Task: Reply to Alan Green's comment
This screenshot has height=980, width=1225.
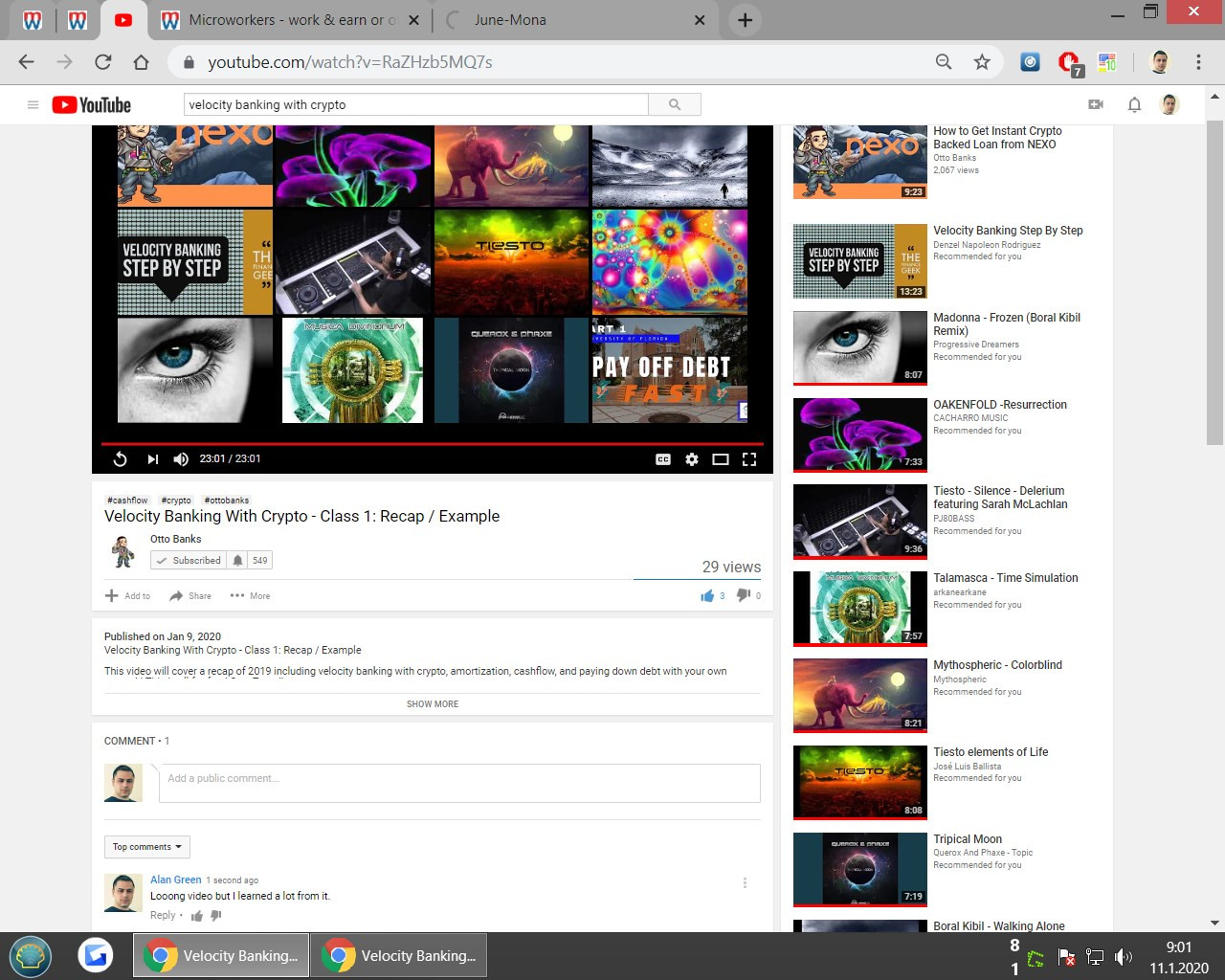Action: (163, 915)
